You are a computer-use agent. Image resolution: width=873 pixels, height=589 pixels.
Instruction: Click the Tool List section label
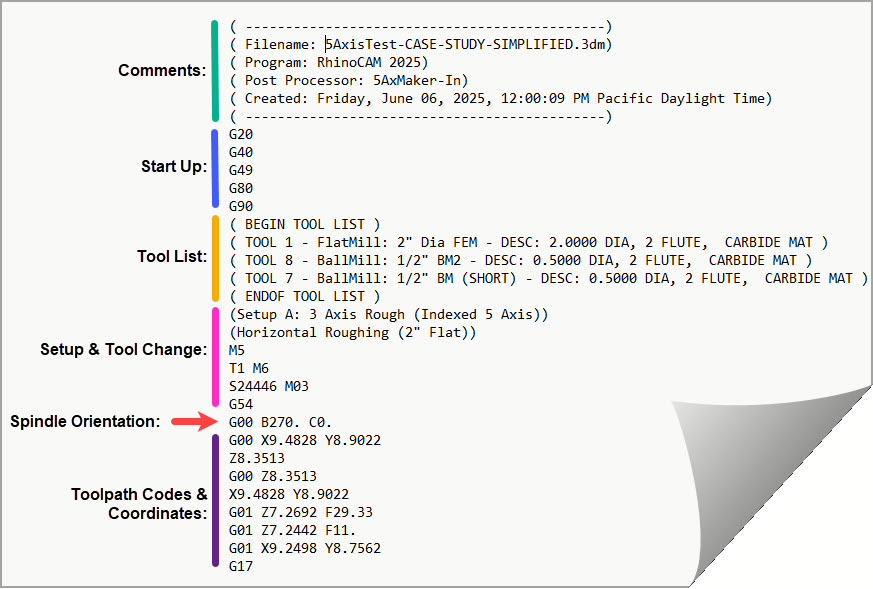click(x=171, y=257)
